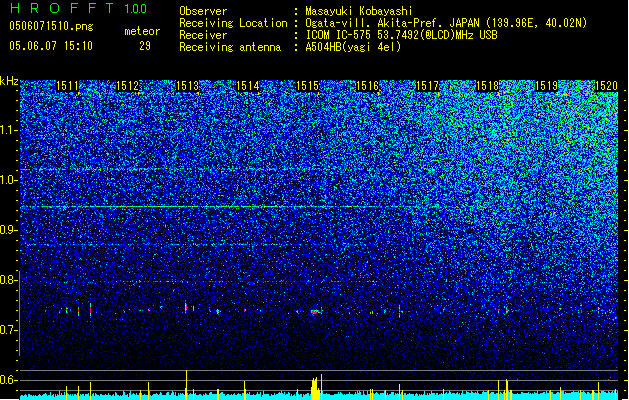Screen dimensions: 629x400
Task: Click the Receiver label
Action: 203,35
